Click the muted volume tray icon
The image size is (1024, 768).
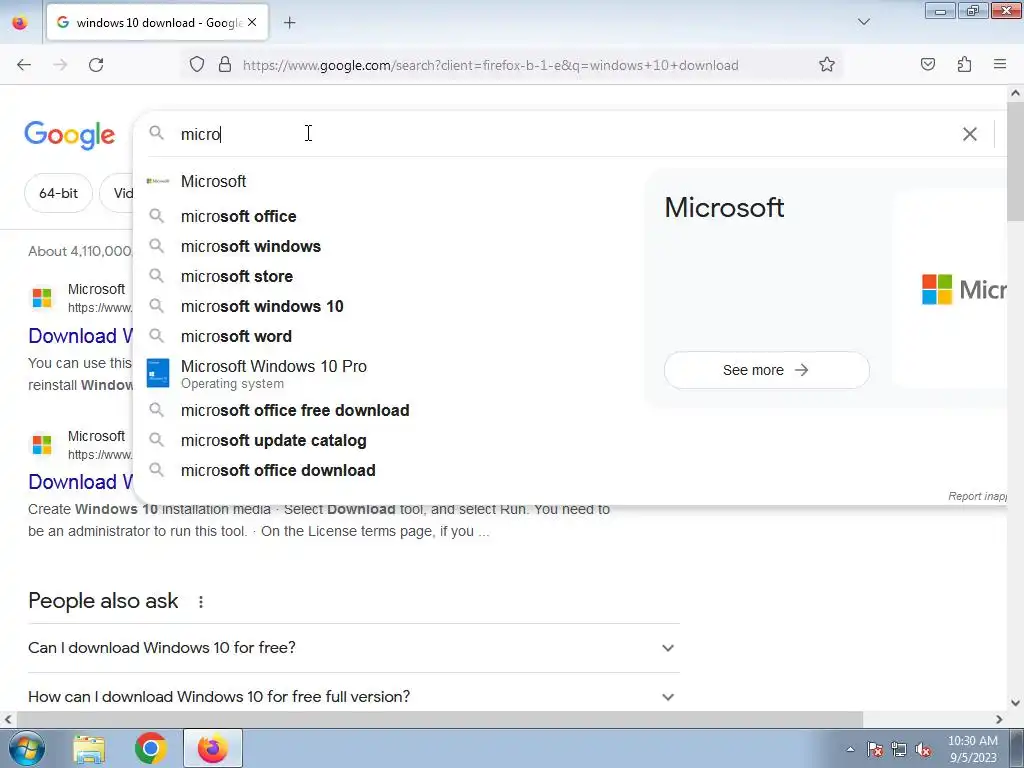(x=923, y=749)
